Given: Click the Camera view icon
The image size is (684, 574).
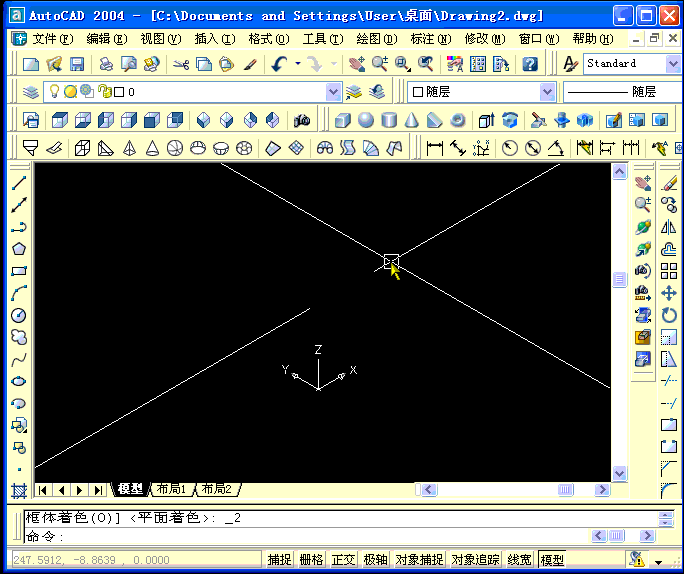Looking at the screenshot, I should tap(301, 120).
